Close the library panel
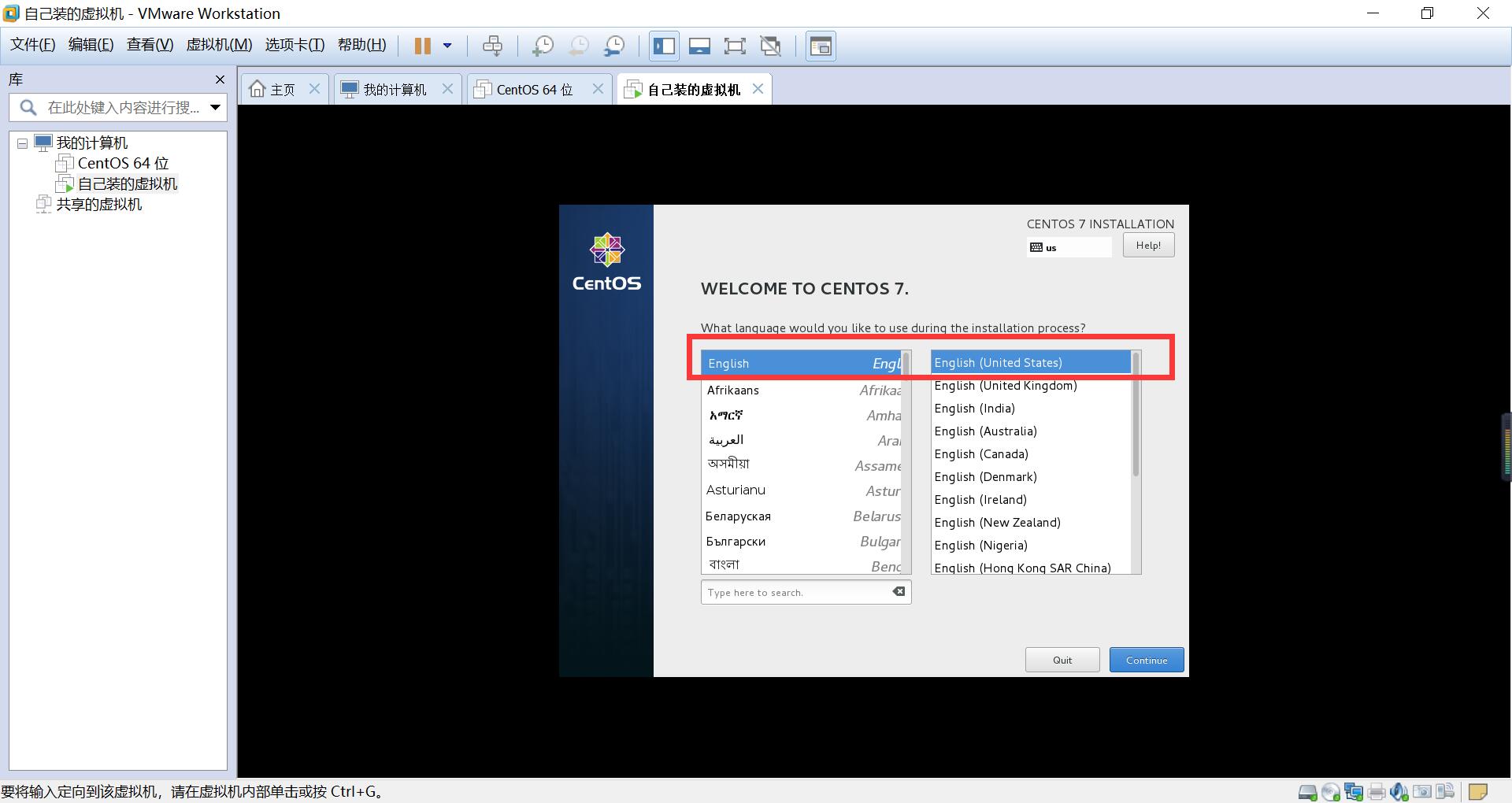Screen dimensions: 1512x803 tap(220, 80)
